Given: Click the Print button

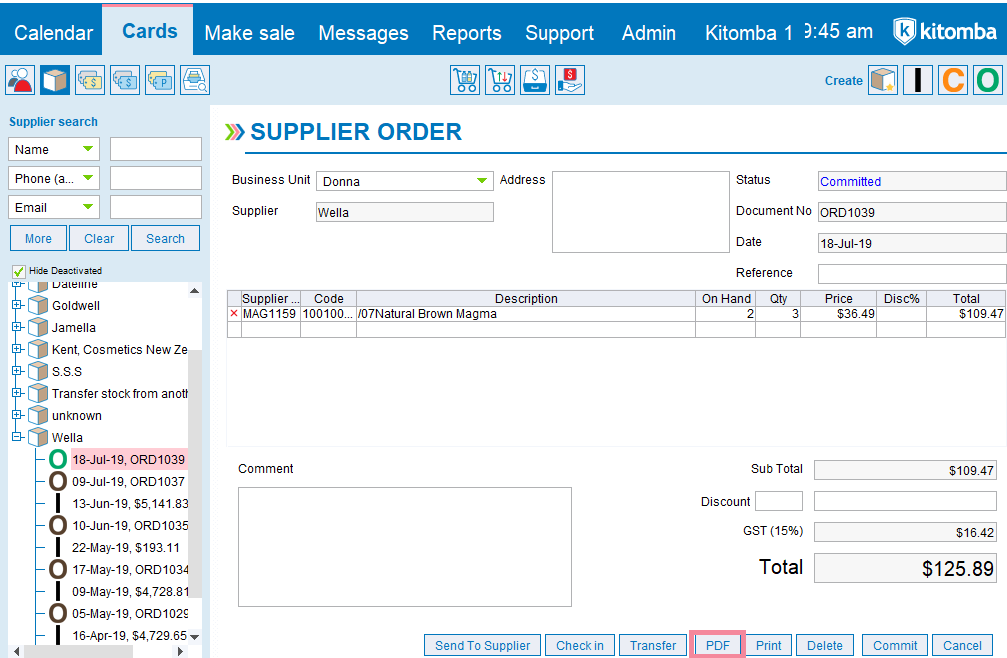Looking at the screenshot, I should coord(769,645).
